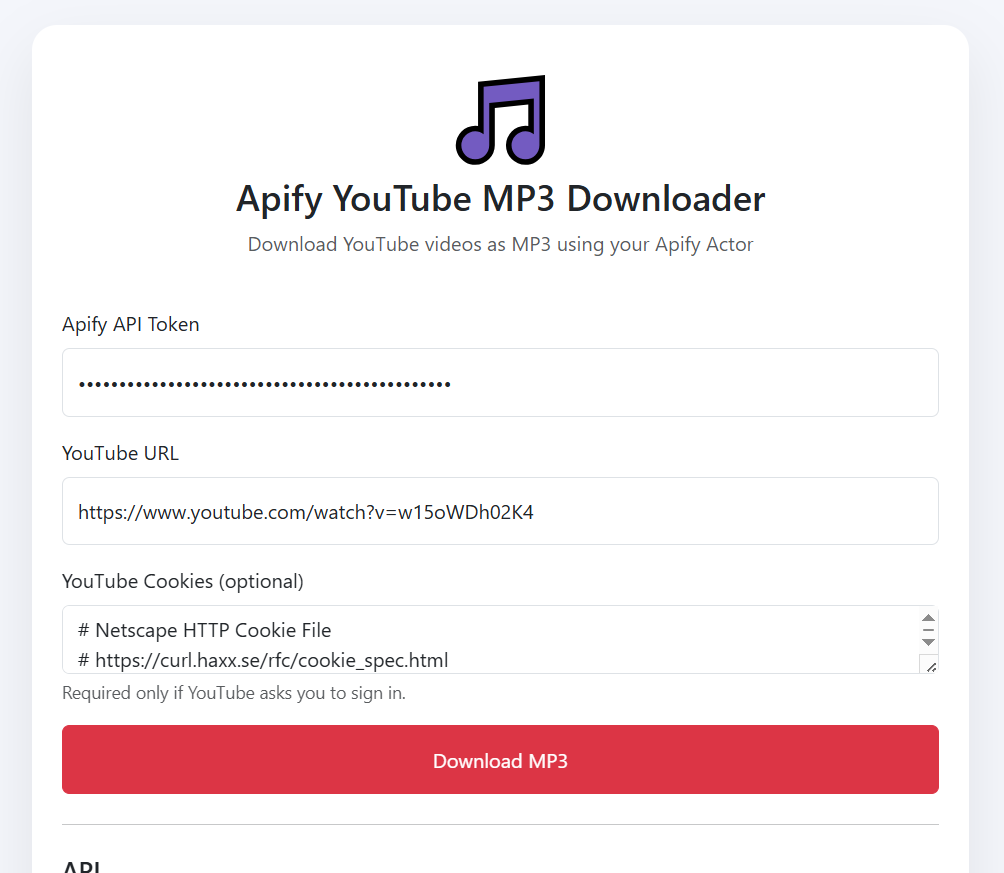The width and height of the screenshot is (1004, 873).
Task: Click the cookies scrollbar thumb between arrows
Action: pos(928,630)
